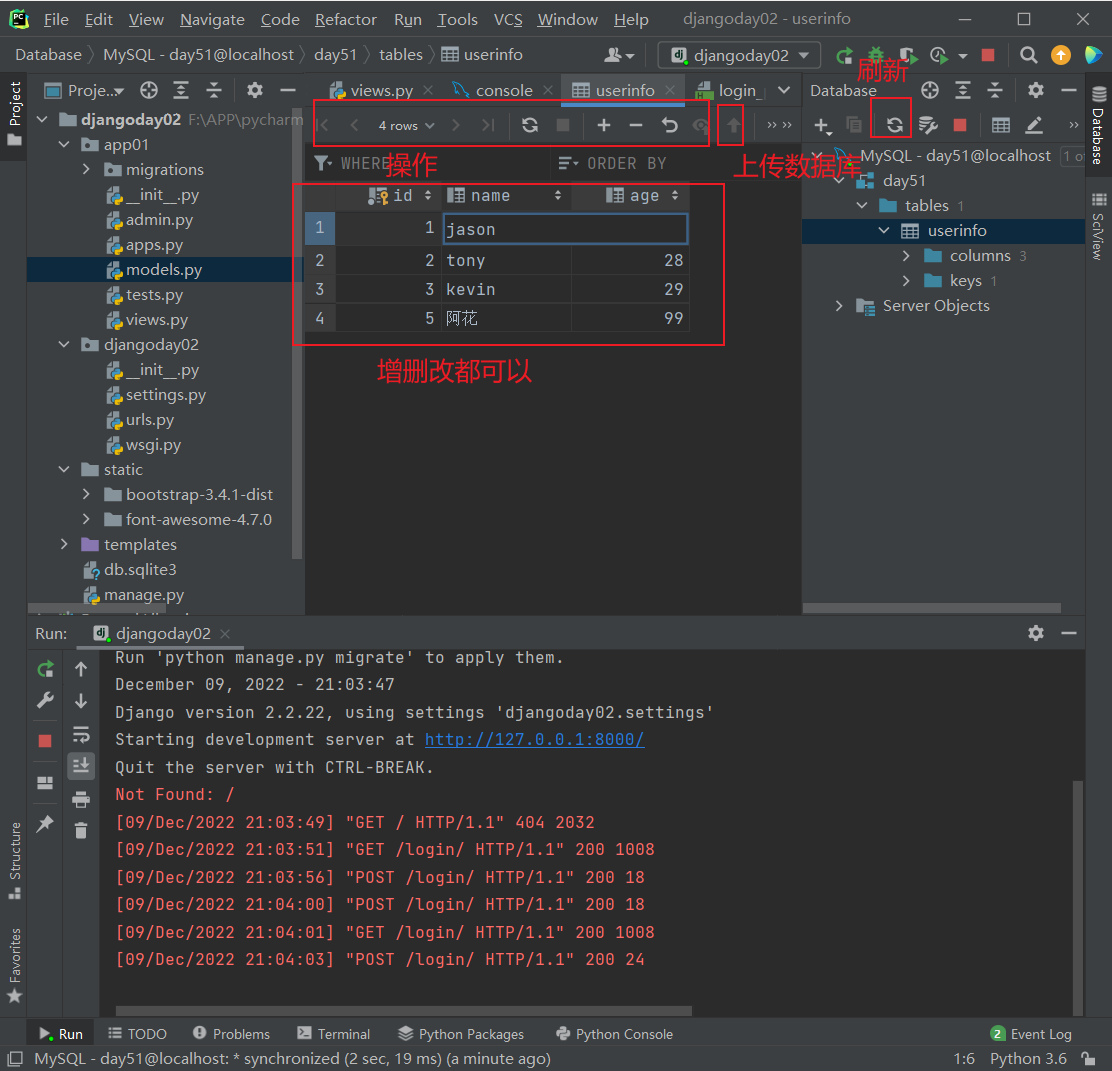
Task: Revert changes with the undo arrow icon
Action: pyautogui.click(x=669, y=125)
